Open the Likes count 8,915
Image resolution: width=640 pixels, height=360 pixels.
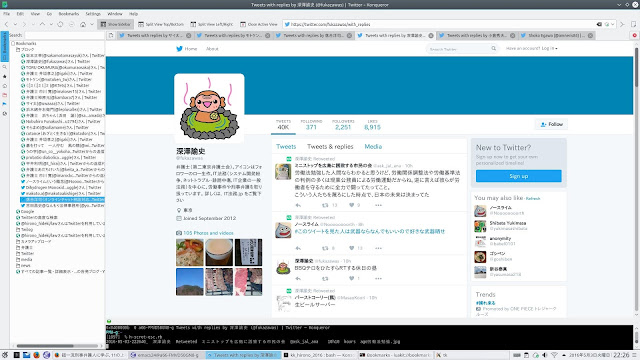click(372, 124)
